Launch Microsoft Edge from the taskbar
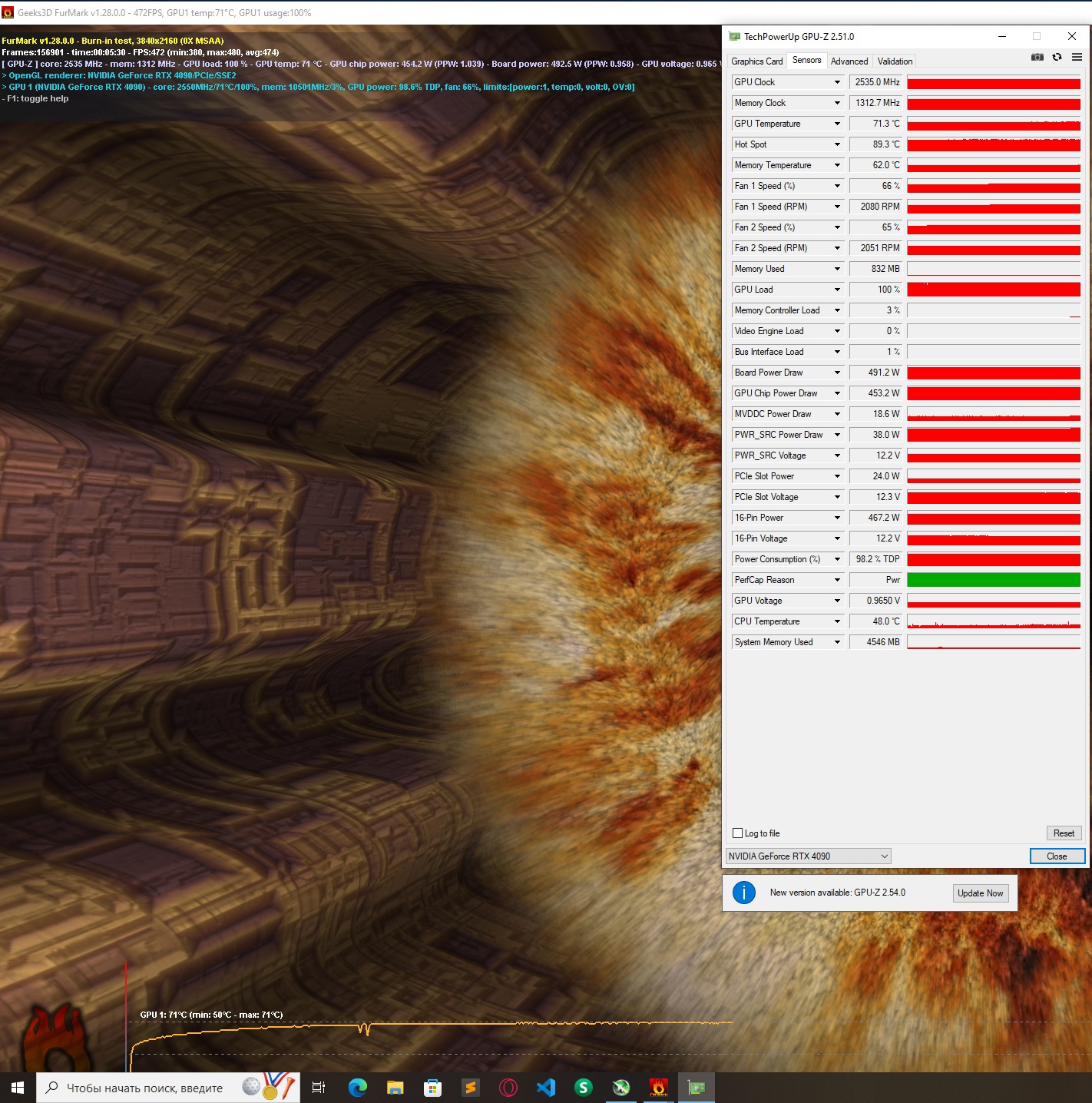 coord(357,1088)
